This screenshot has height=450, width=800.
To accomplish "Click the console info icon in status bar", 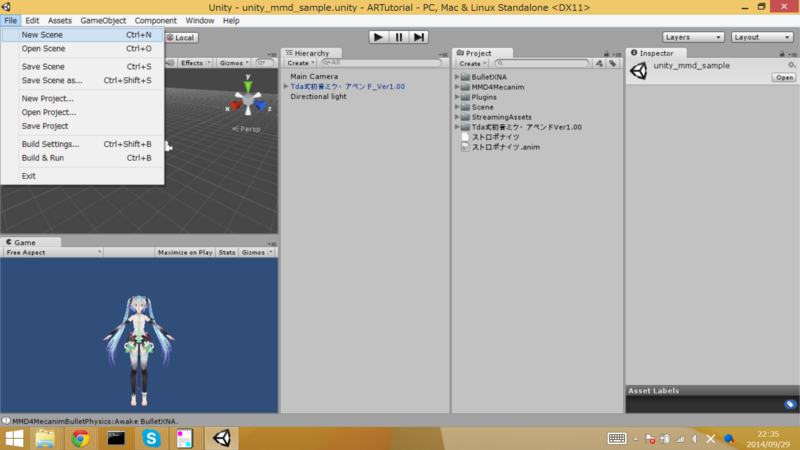I will [x=6, y=421].
